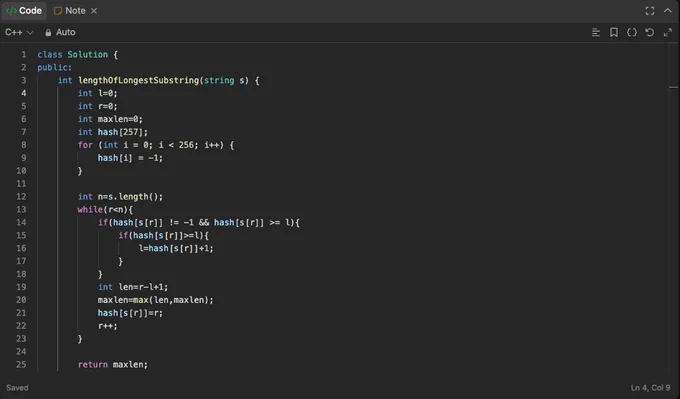
Task: Click 'int n=s.length();' line
Action: point(121,197)
